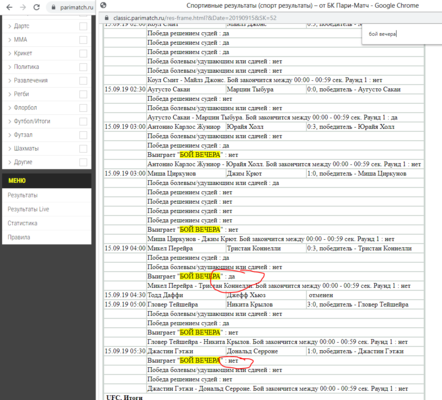This screenshot has width=442, height=400.
Task: Expand the MMA category
Action: click(x=10, y=40)
